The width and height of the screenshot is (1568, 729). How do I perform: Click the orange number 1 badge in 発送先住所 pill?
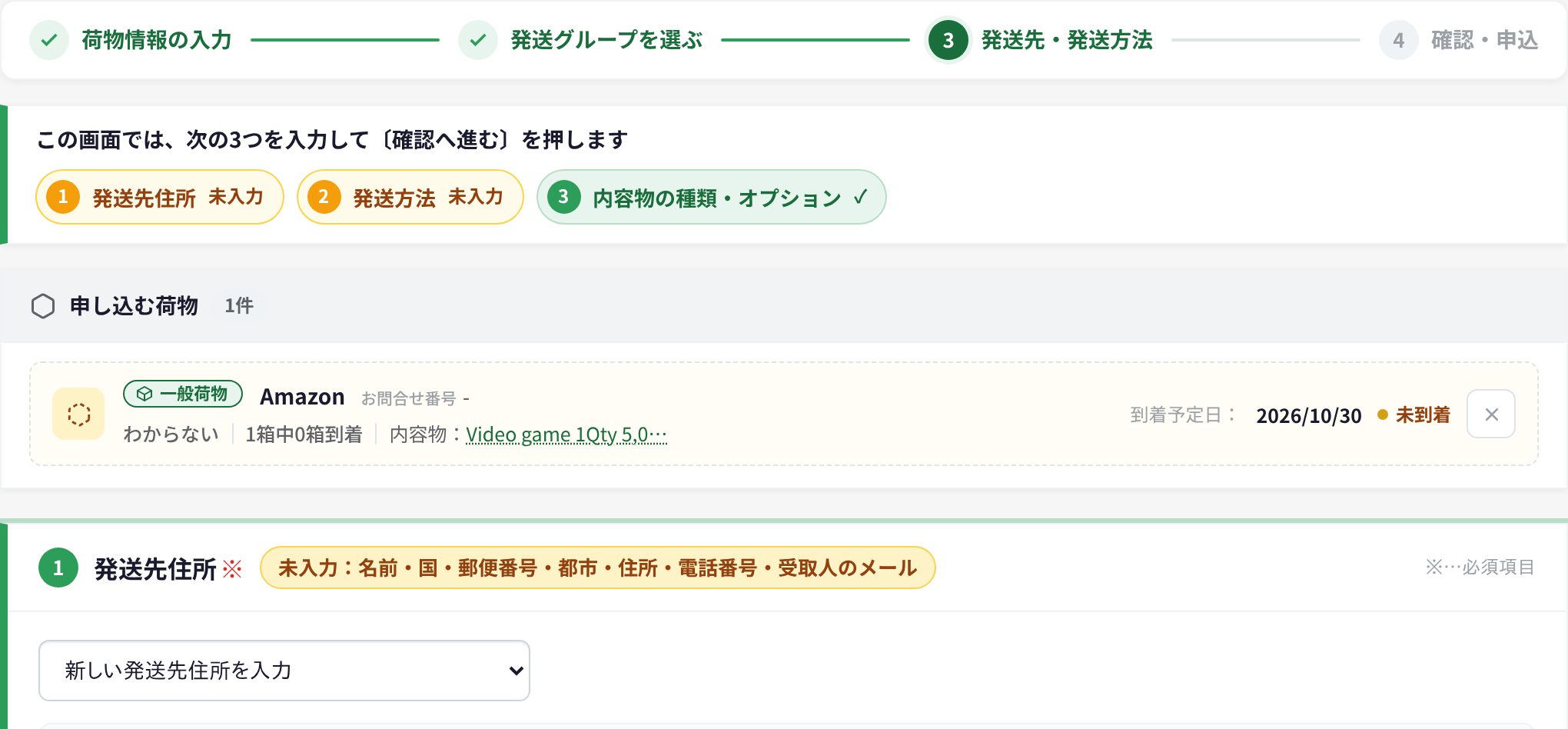coord(63,197)
